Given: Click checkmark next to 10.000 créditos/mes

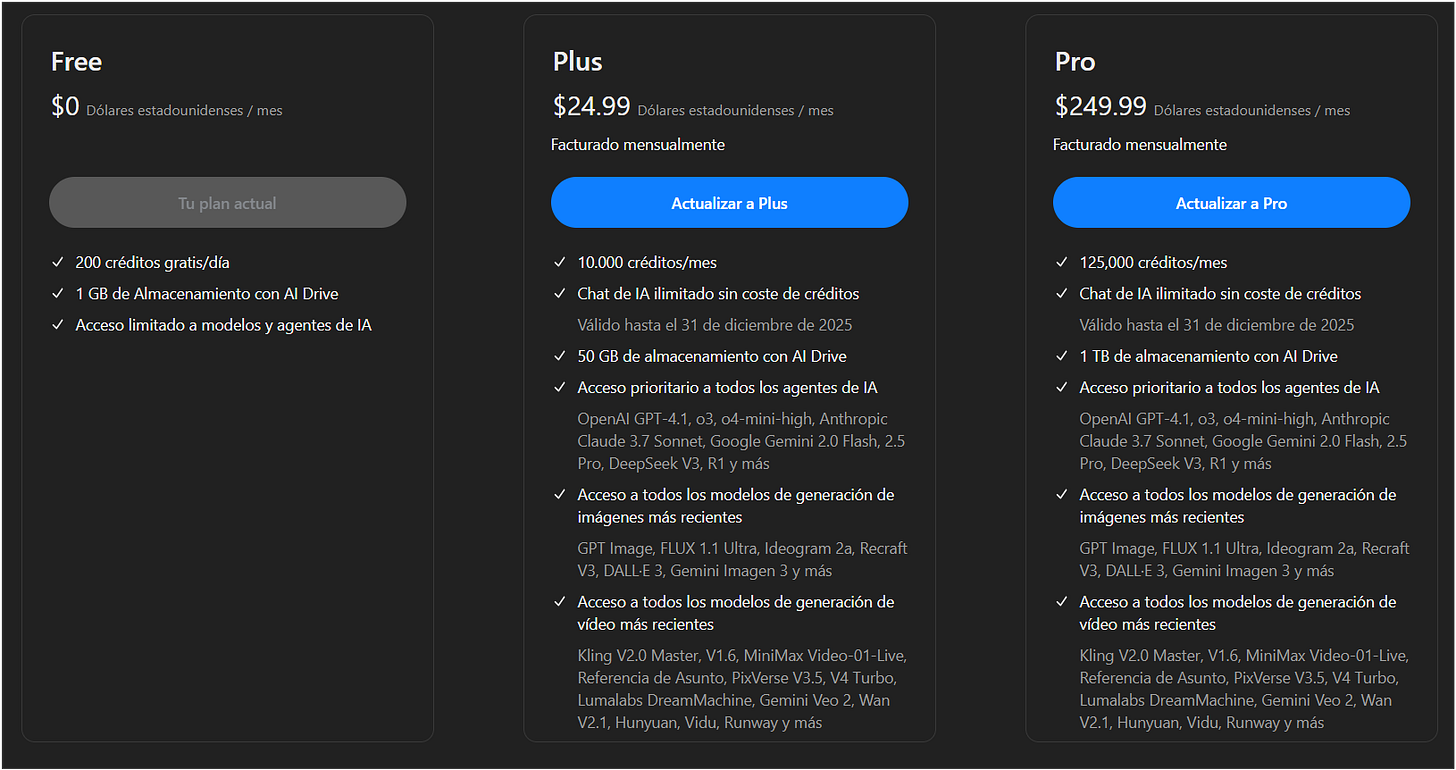Looking at the screenshot, I should point(559,263).
